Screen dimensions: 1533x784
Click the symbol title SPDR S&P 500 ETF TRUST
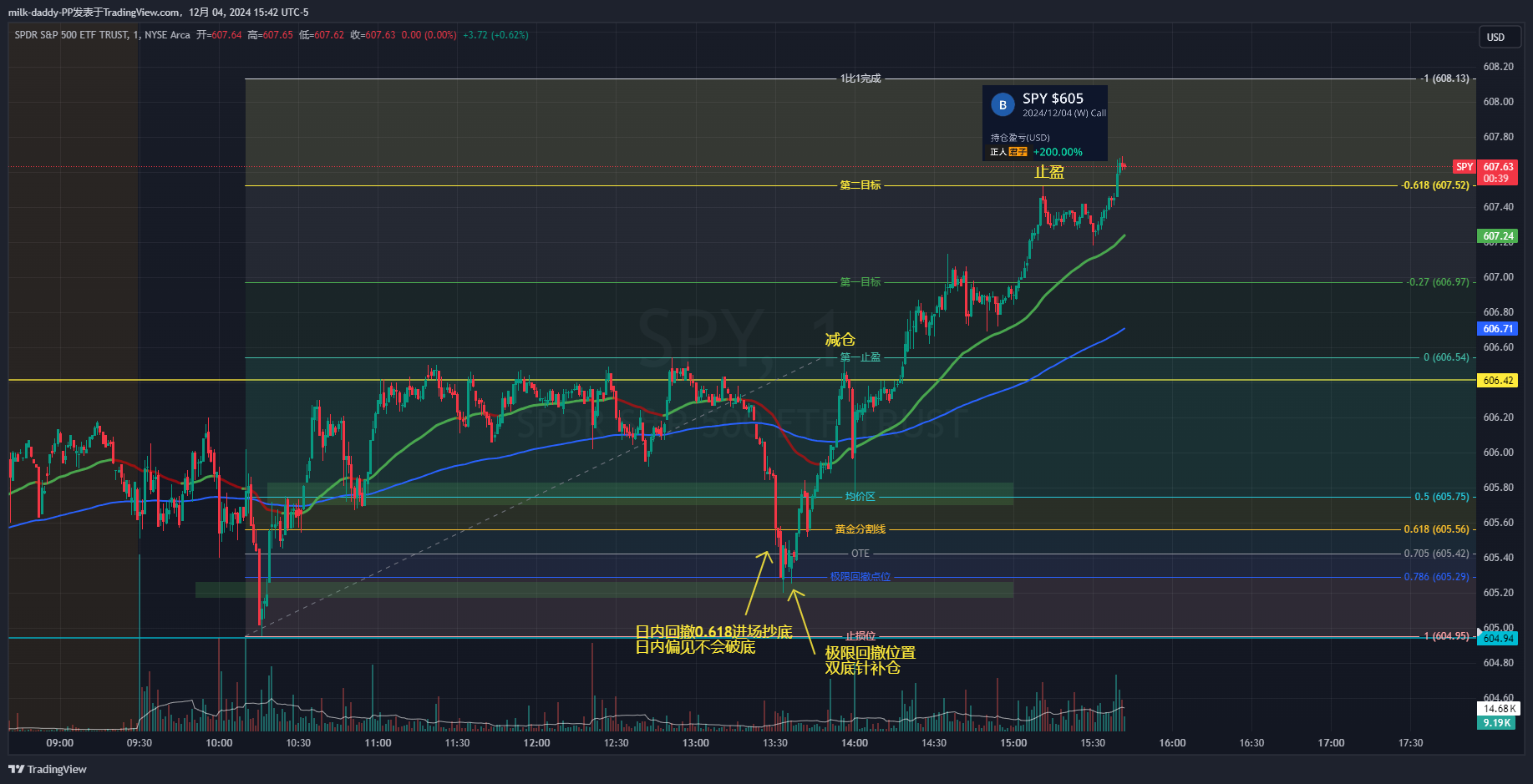[x=71, y=35]
